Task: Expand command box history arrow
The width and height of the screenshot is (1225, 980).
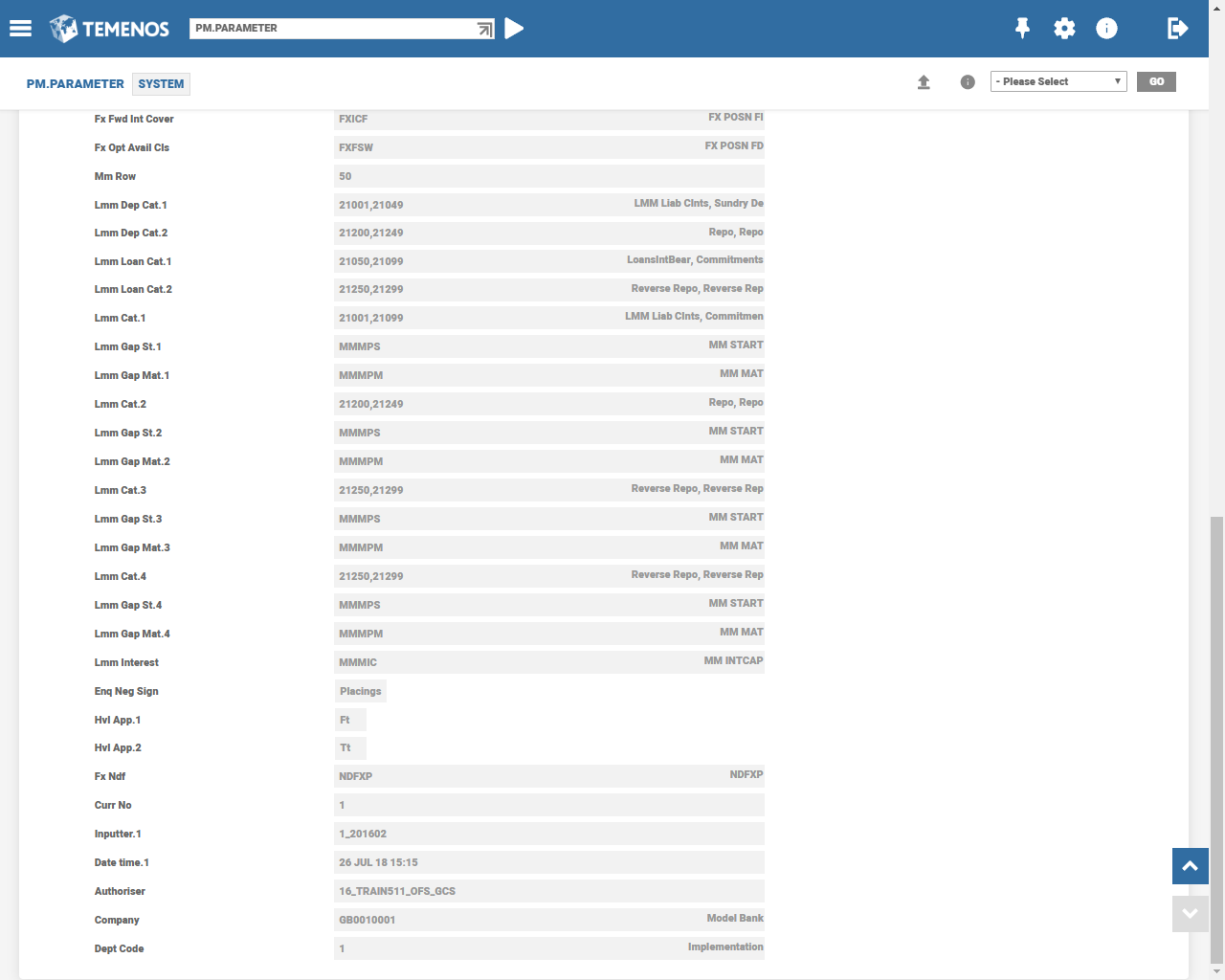Action: (x=485, y=30)
